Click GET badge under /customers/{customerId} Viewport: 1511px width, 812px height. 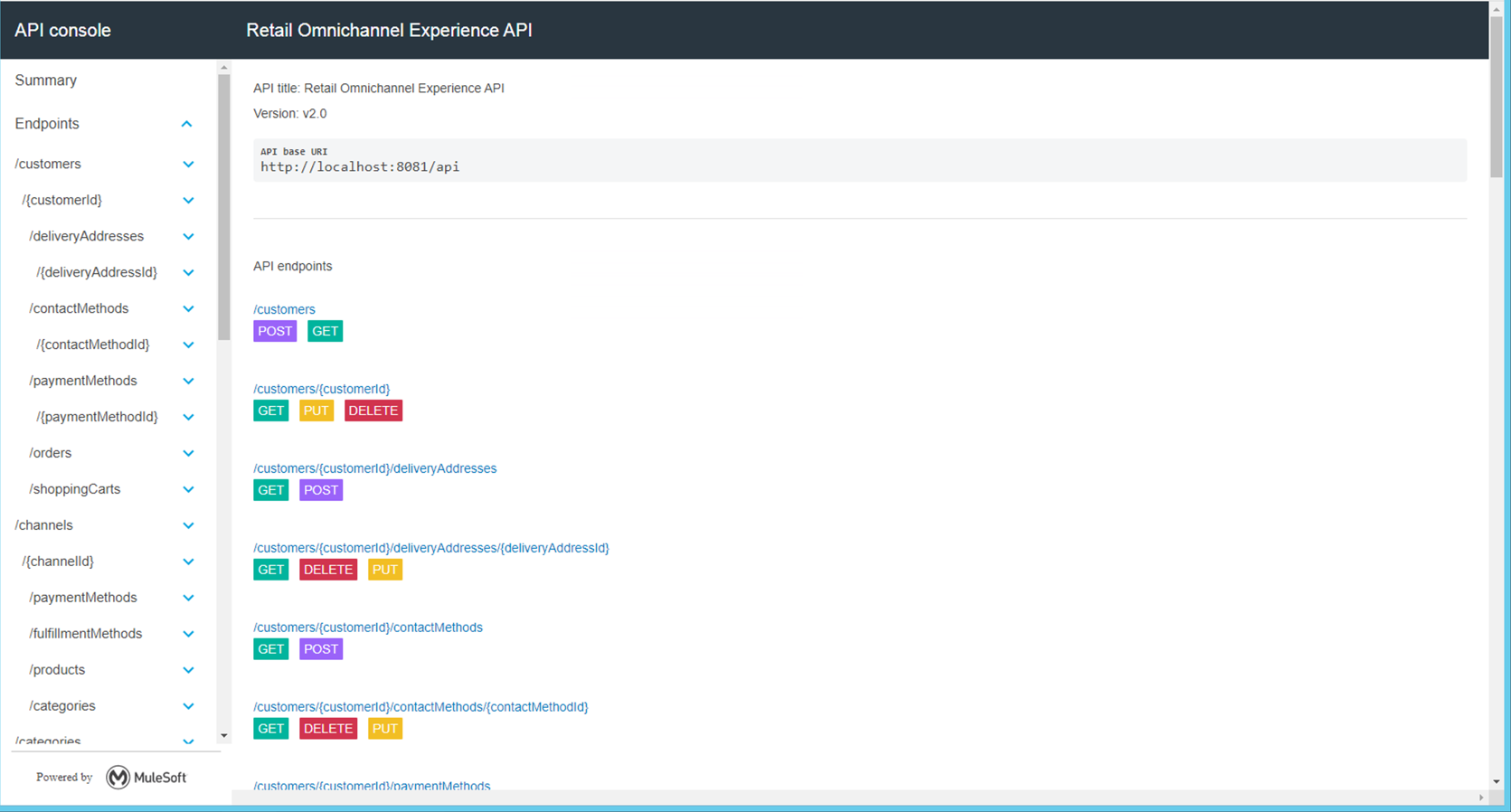pyautogui.click(x=270, y=411)
